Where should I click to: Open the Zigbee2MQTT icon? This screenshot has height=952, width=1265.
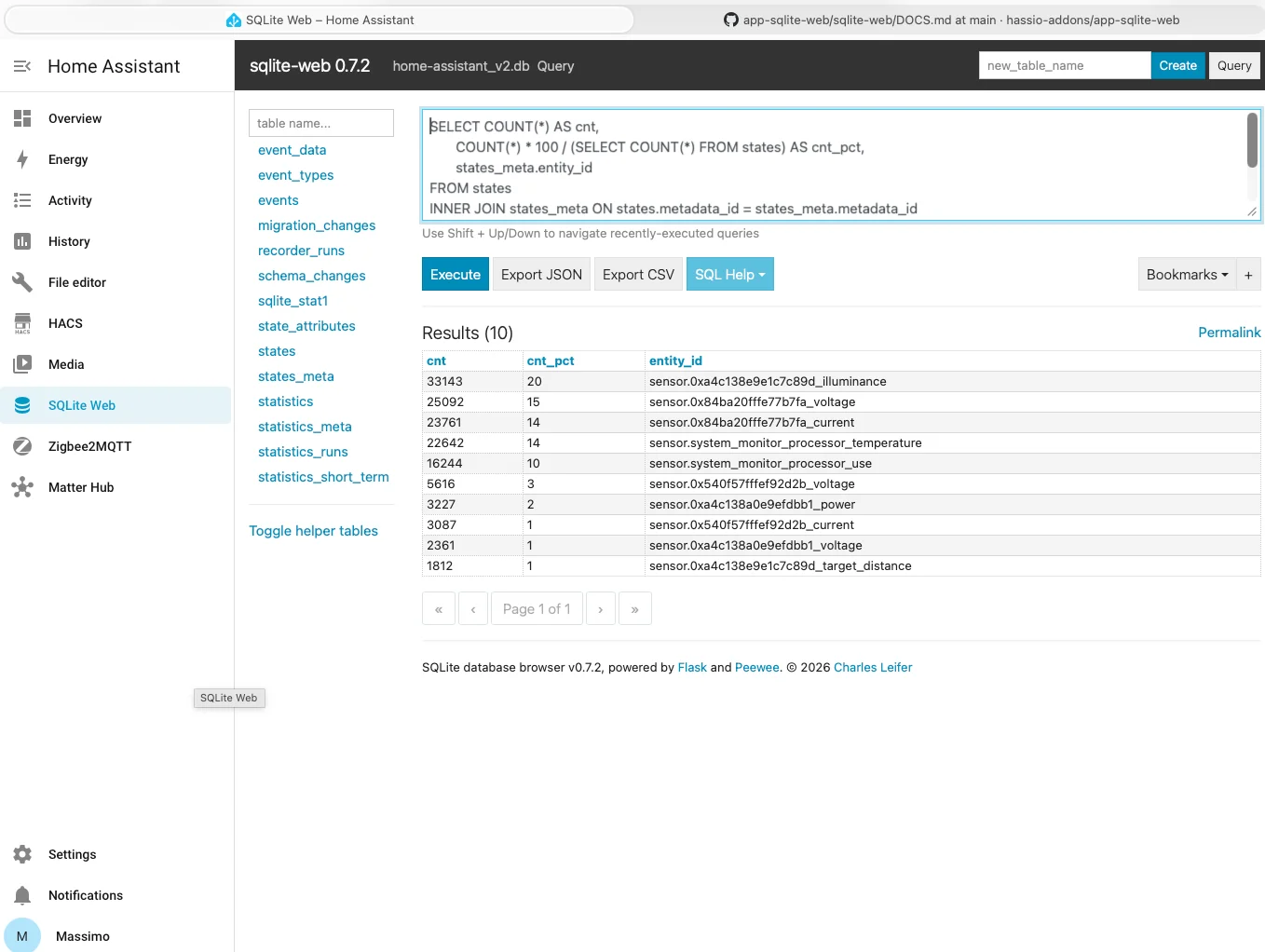pyautogui.click(x=22, y=446)
